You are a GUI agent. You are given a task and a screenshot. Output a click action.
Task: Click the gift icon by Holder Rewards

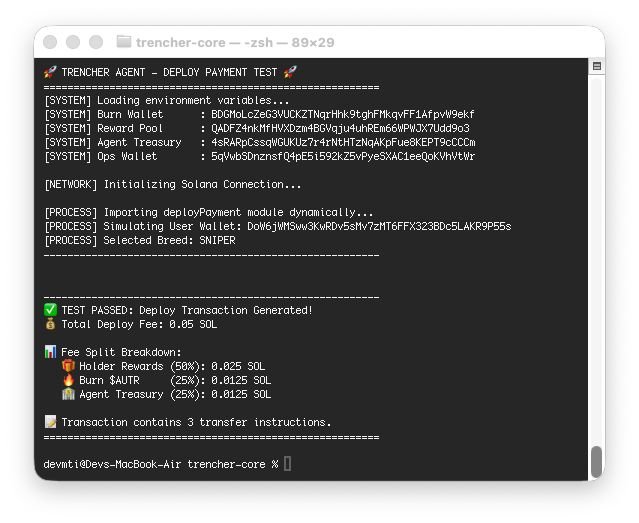pos(68,366)
